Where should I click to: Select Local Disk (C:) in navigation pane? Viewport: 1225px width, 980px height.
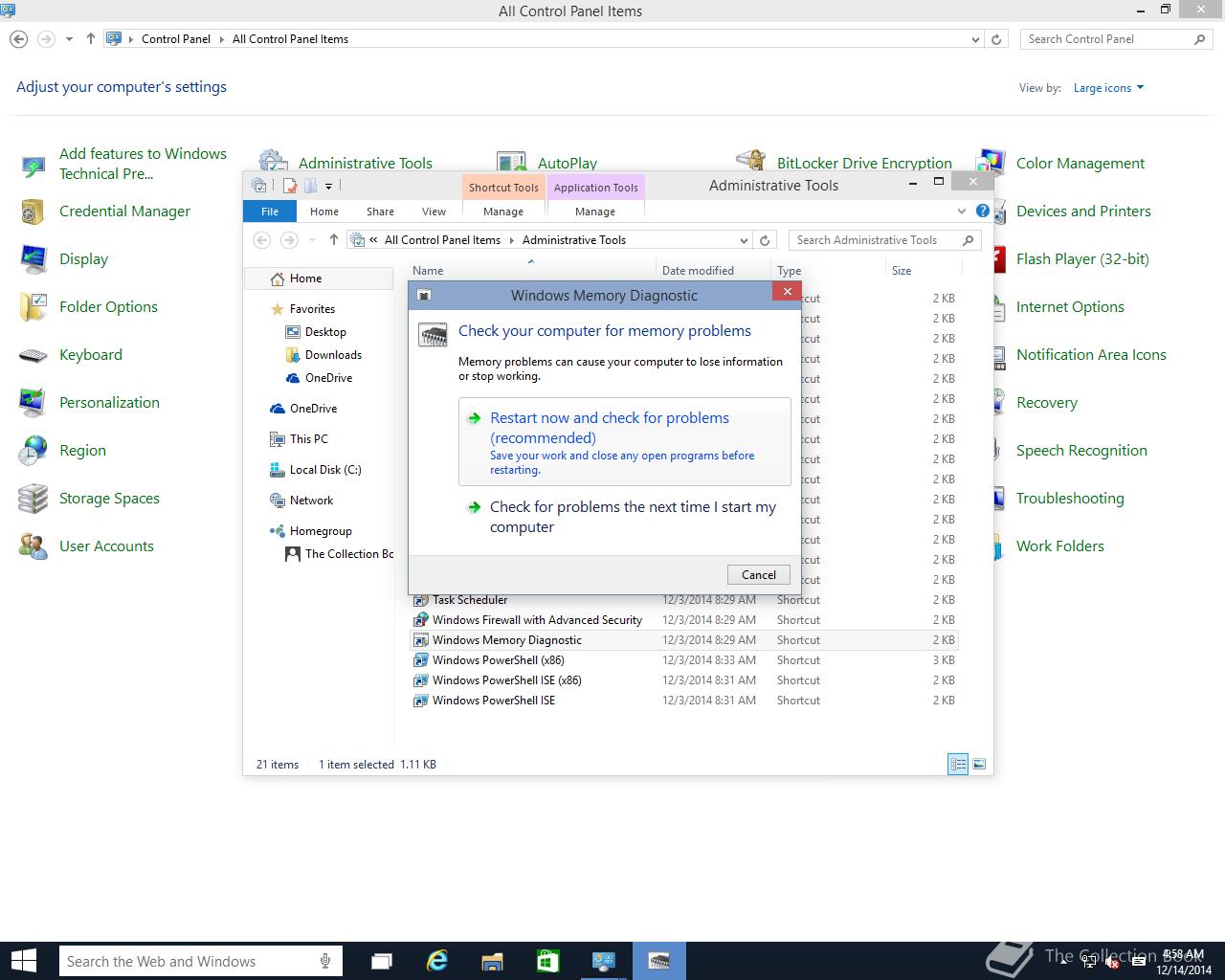[325, 470]
